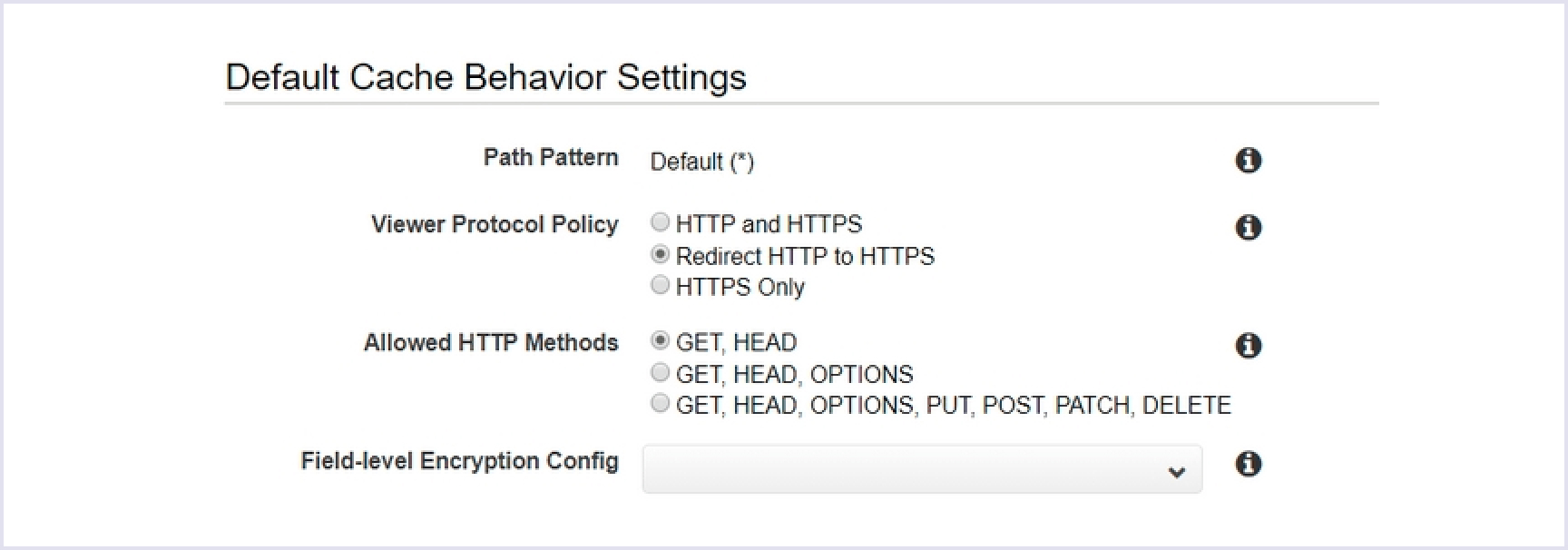
Task: Open the Viewer Protocol Policy info icon
Action: 1249,227
